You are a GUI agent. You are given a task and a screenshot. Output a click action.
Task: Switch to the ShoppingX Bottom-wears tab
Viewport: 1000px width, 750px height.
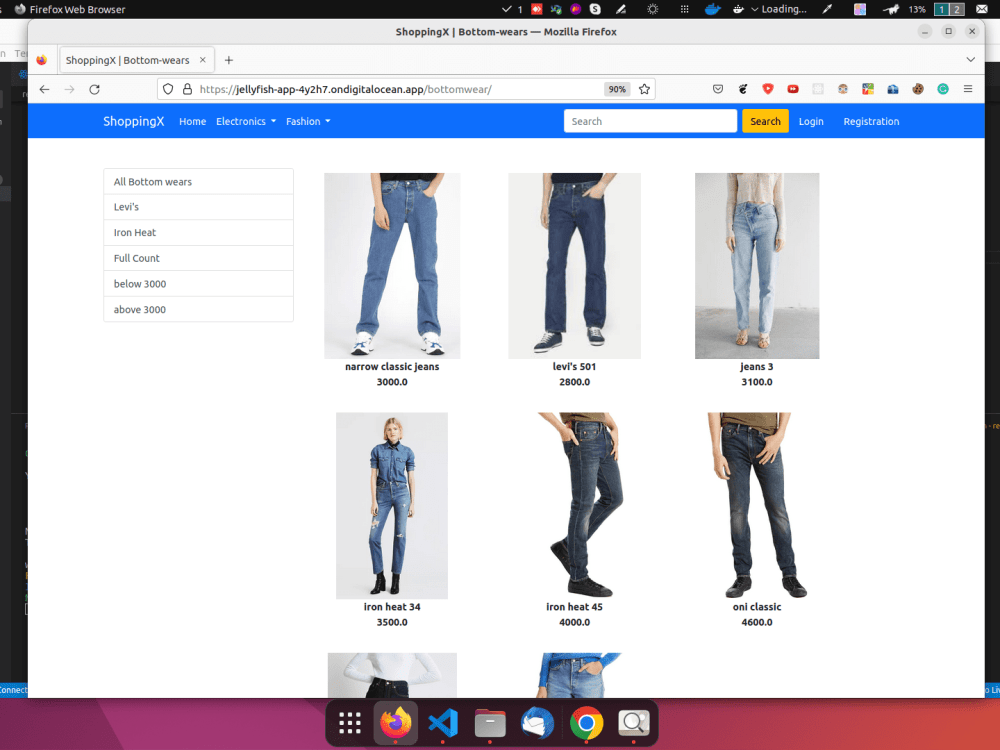pyautogui.click(x=130, y=59)
